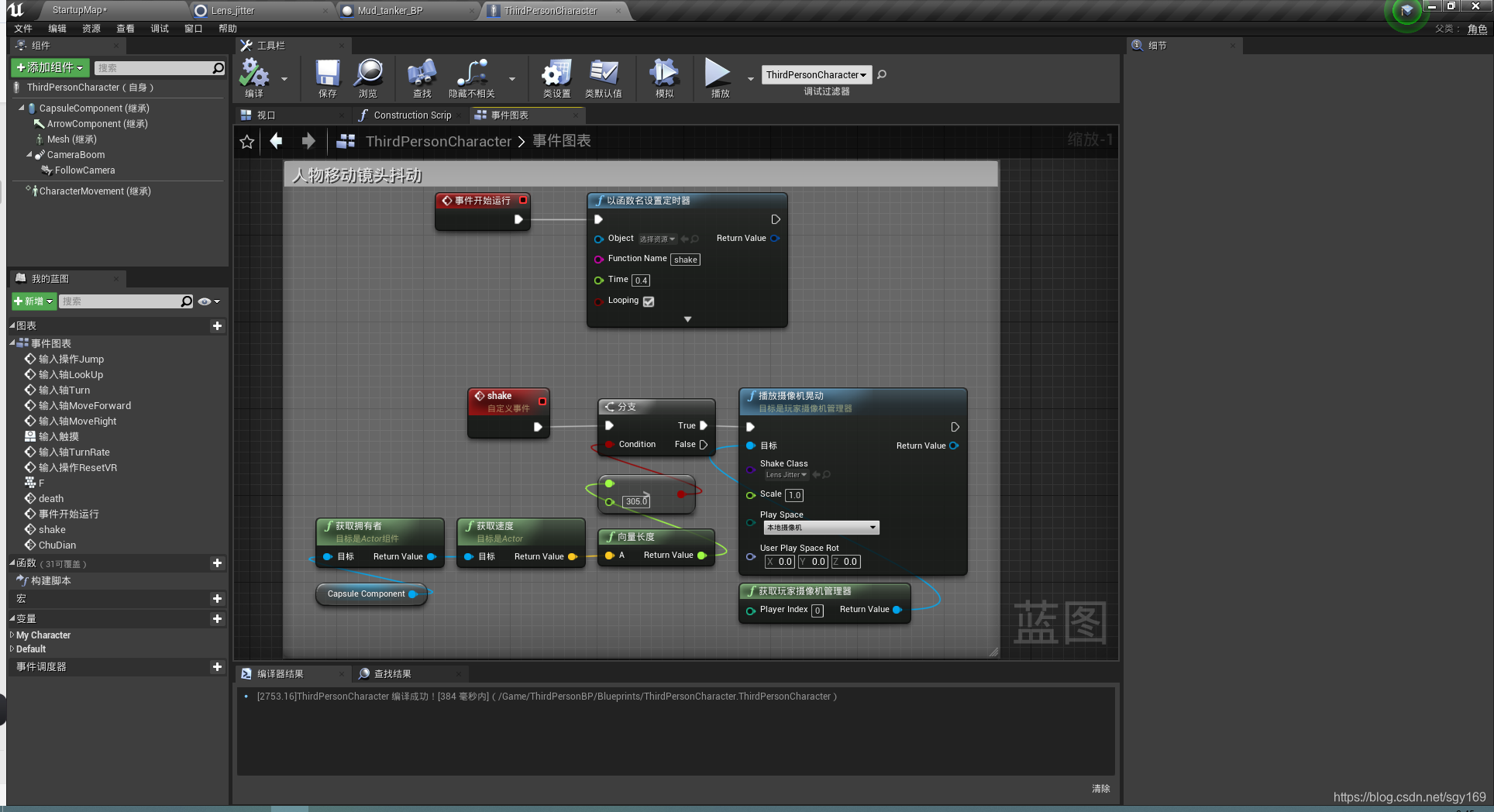Switch to the 视口 tab
1494x812 pixels.
click(x=266, y=115)
